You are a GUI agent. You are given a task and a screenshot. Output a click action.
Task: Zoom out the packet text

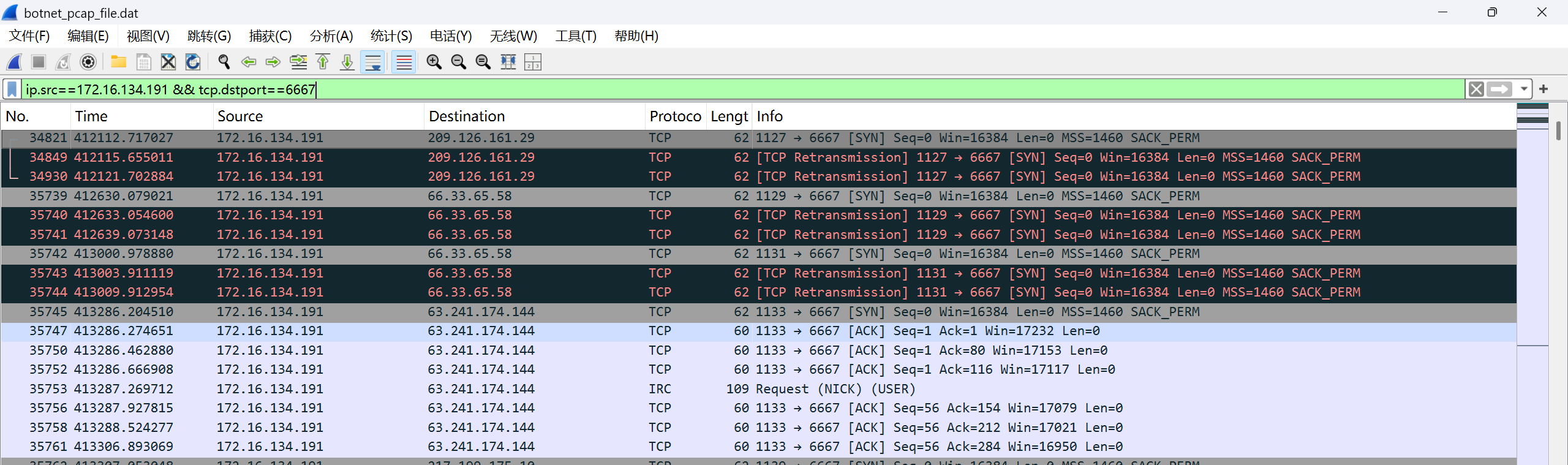coord(459,62)
